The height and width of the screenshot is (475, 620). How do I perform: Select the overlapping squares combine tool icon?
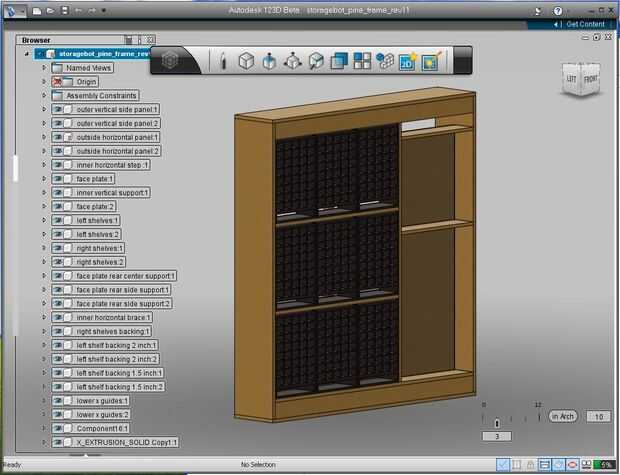(x=339, y=61)
